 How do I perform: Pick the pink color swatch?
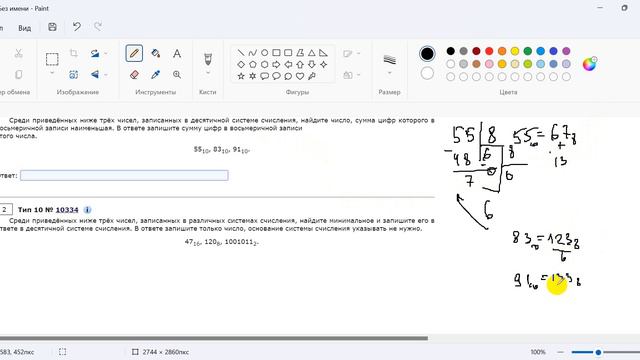(x=489, y=64)
